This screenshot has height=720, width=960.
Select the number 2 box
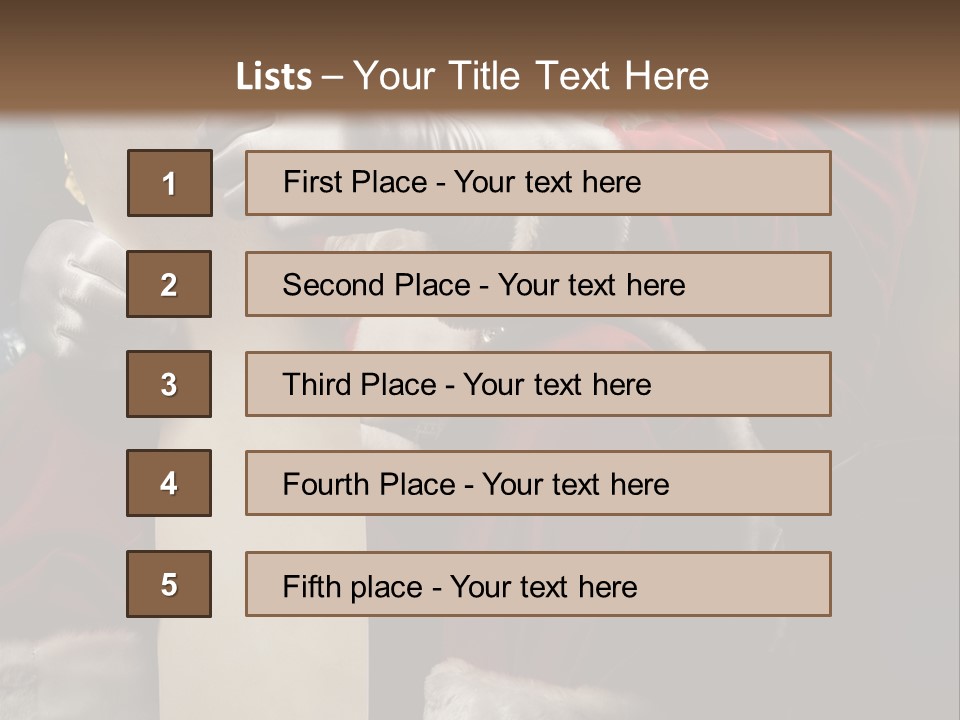[x=169, y=283]
